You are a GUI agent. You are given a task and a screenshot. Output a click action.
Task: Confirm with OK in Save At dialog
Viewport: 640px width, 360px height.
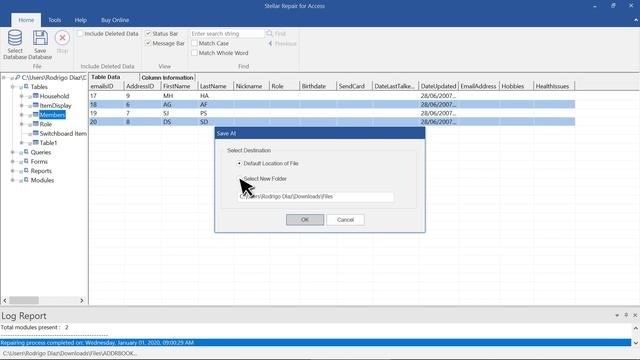click(x=305, y=220)
